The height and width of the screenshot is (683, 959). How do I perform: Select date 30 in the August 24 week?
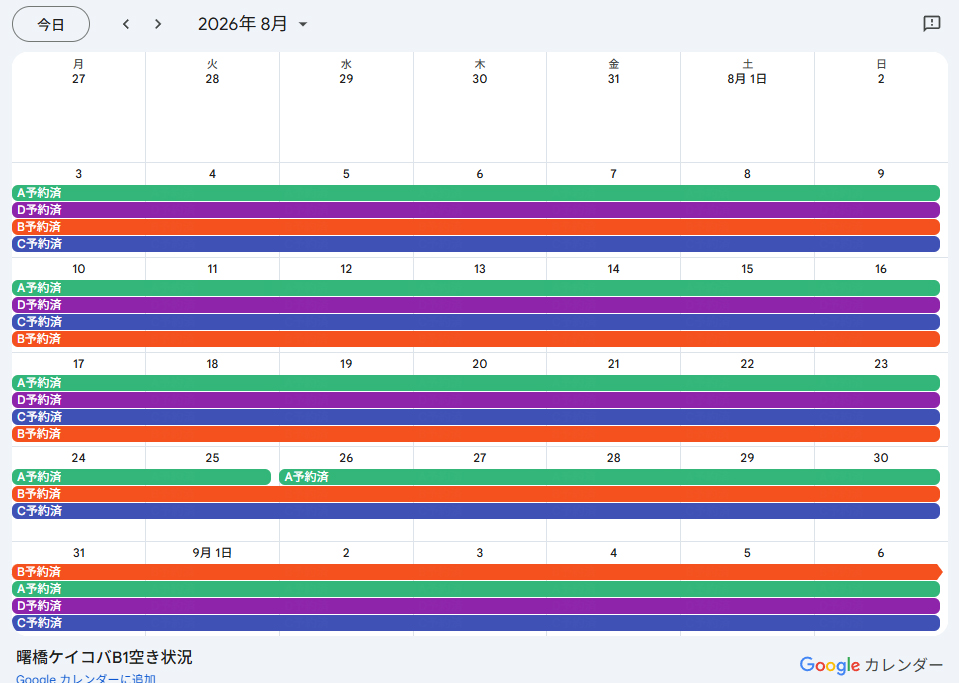[x=881, y=458]
